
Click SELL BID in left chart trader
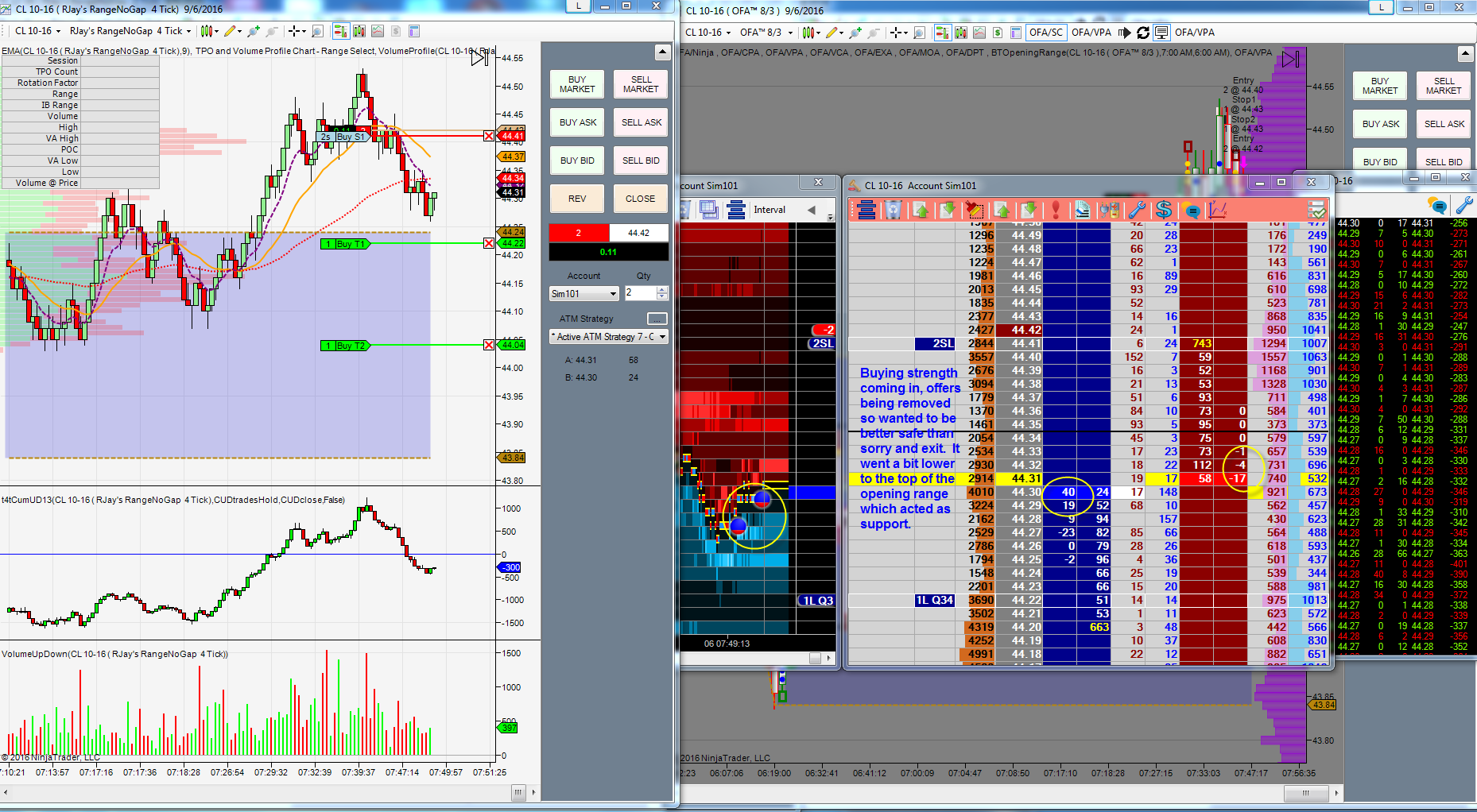click(641, 160)
